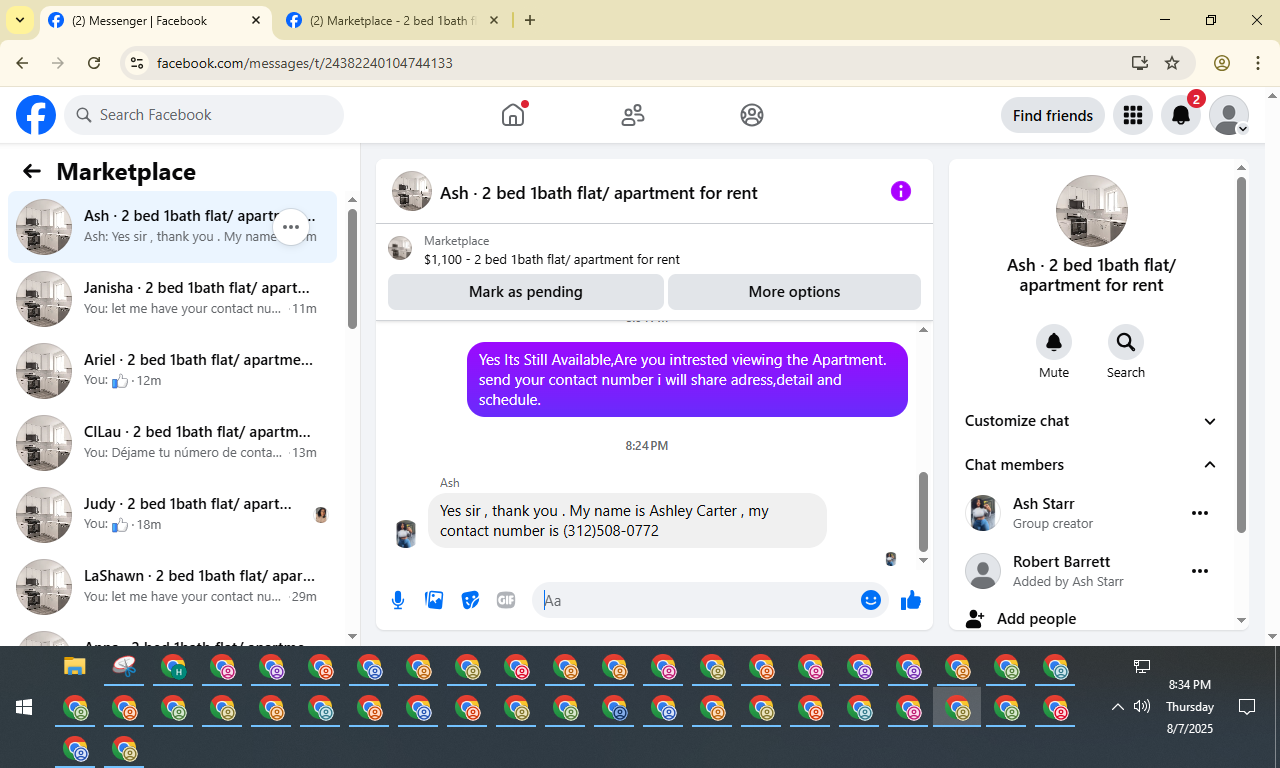
Task: Open the taskbar clock and calendar
Action: (1190, 707)
